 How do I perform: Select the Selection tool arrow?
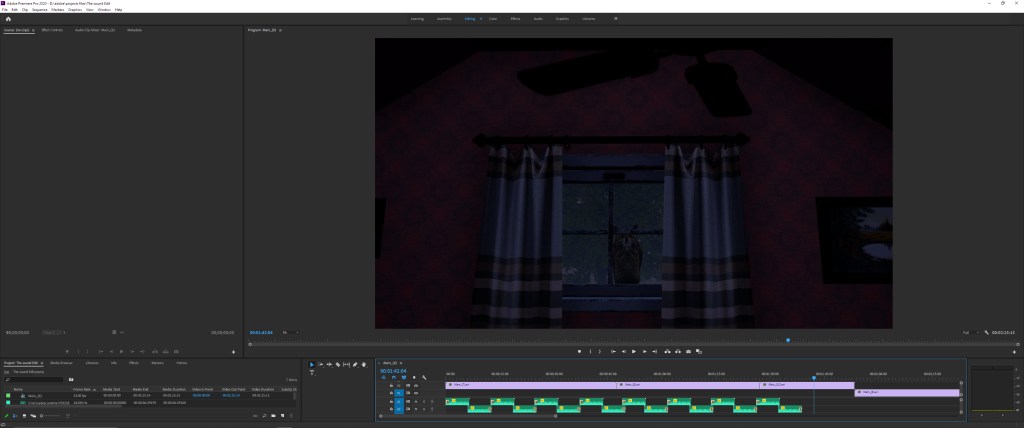[x=311, y=364]
